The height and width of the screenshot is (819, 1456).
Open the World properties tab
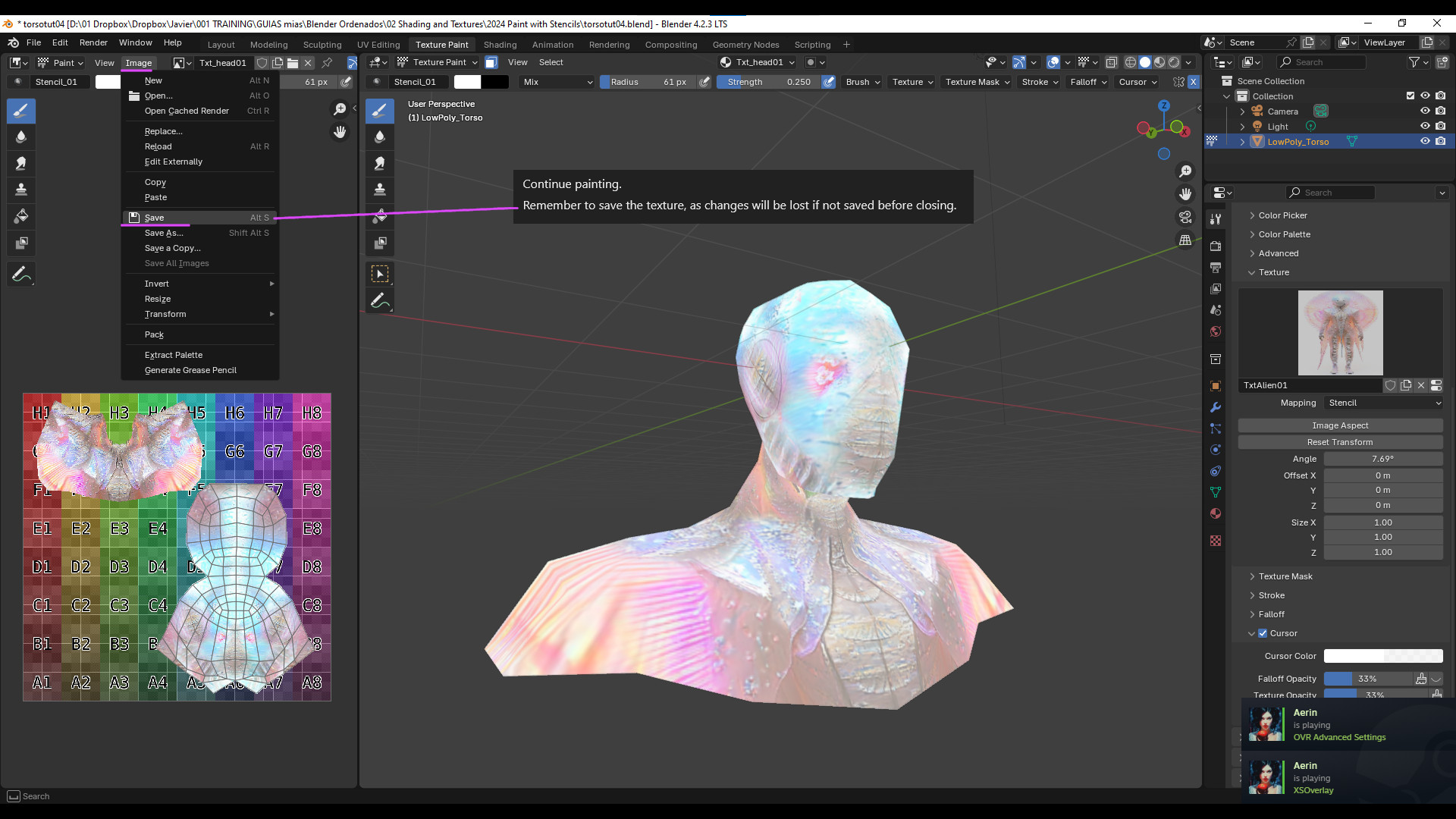[1216, 331]
